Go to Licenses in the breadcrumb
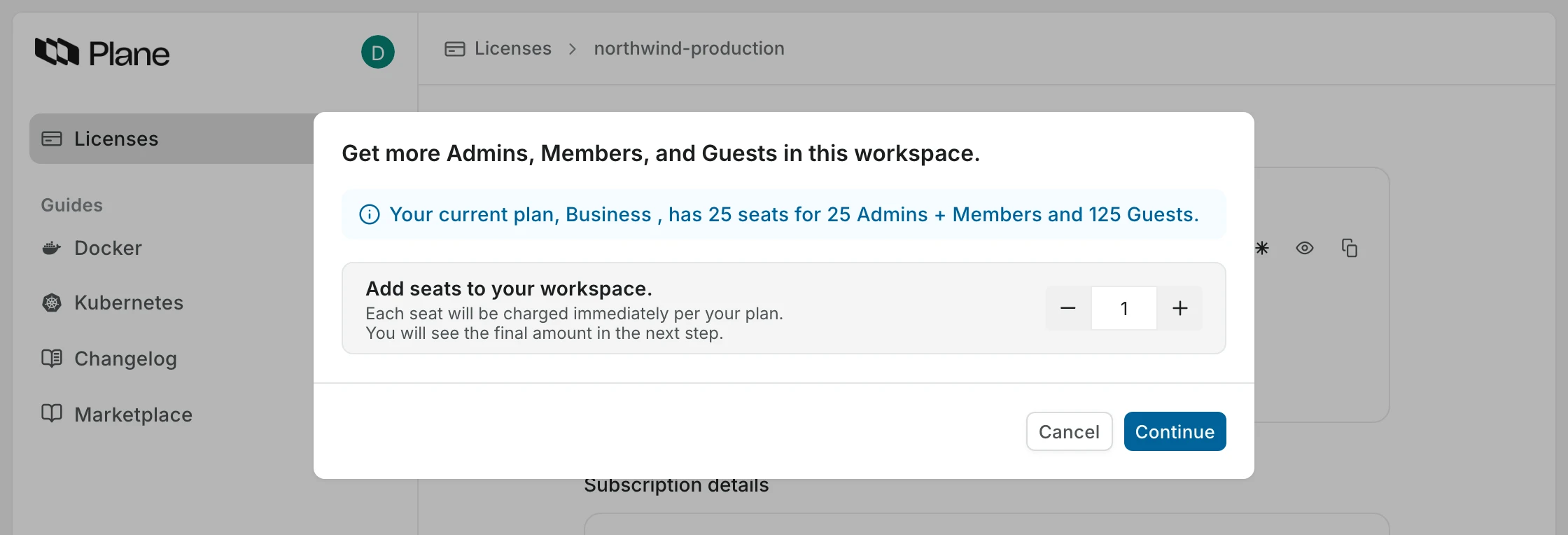The width and height of the screenshot is (1568, 535). click(512, 48)
